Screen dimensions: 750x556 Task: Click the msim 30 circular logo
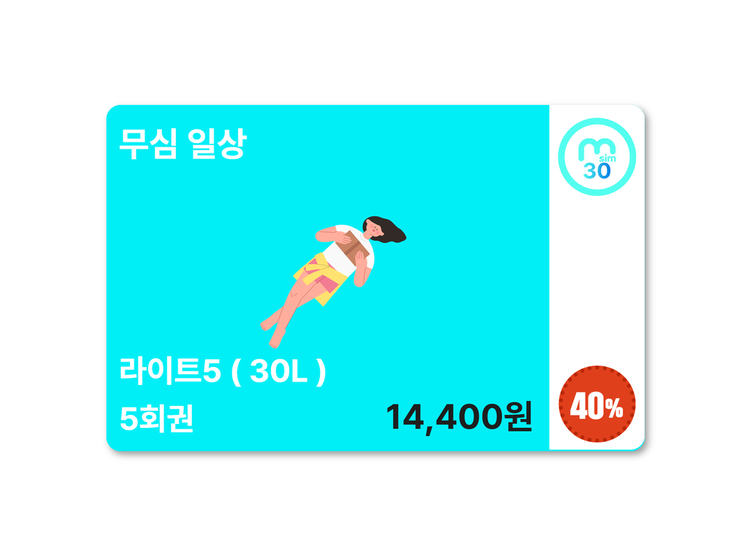click(x=596, y=156)
